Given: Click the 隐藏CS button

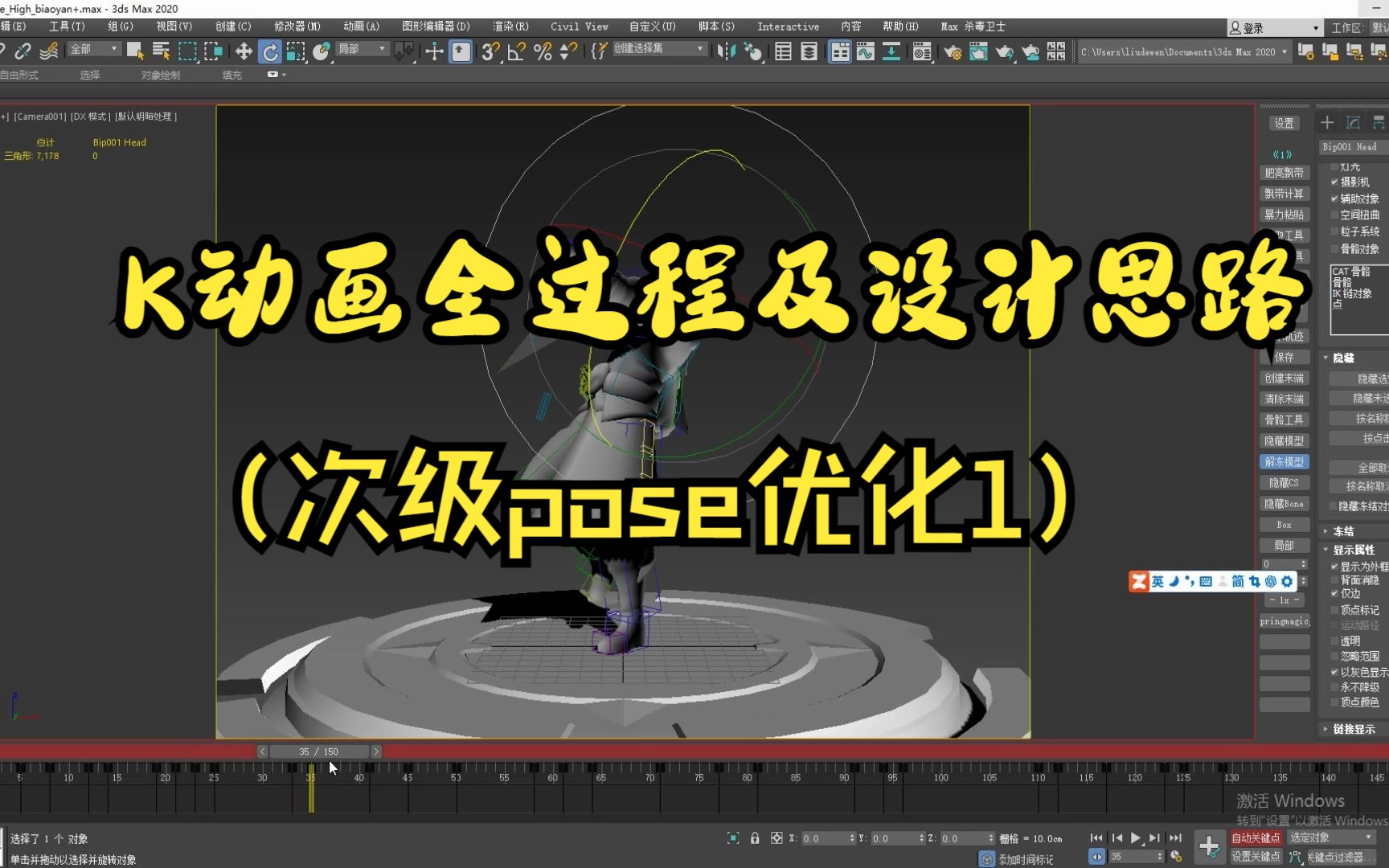Looking at the screenshot, I should (x=1285, y=483).
